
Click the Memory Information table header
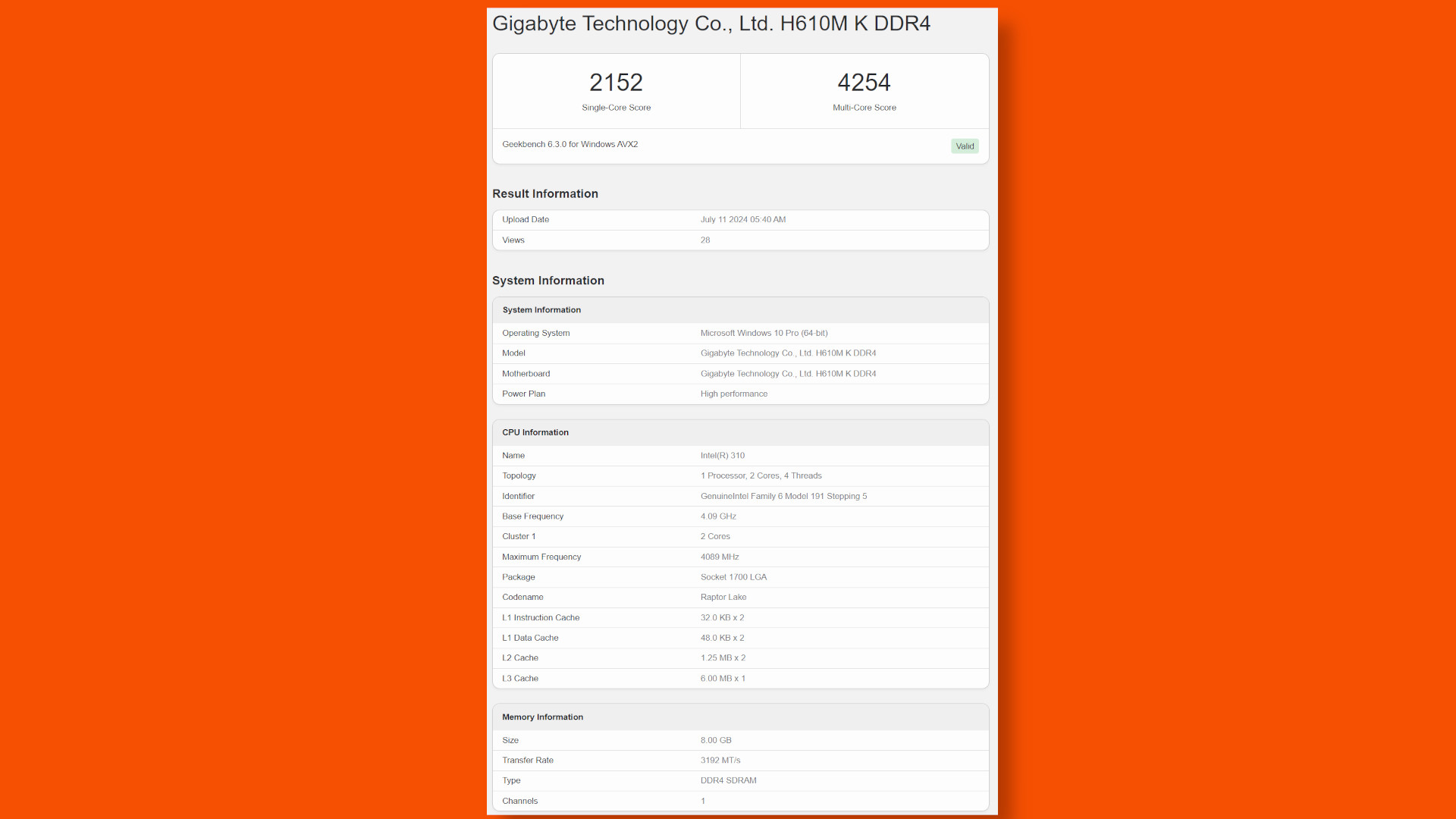[x=542, y=717]
